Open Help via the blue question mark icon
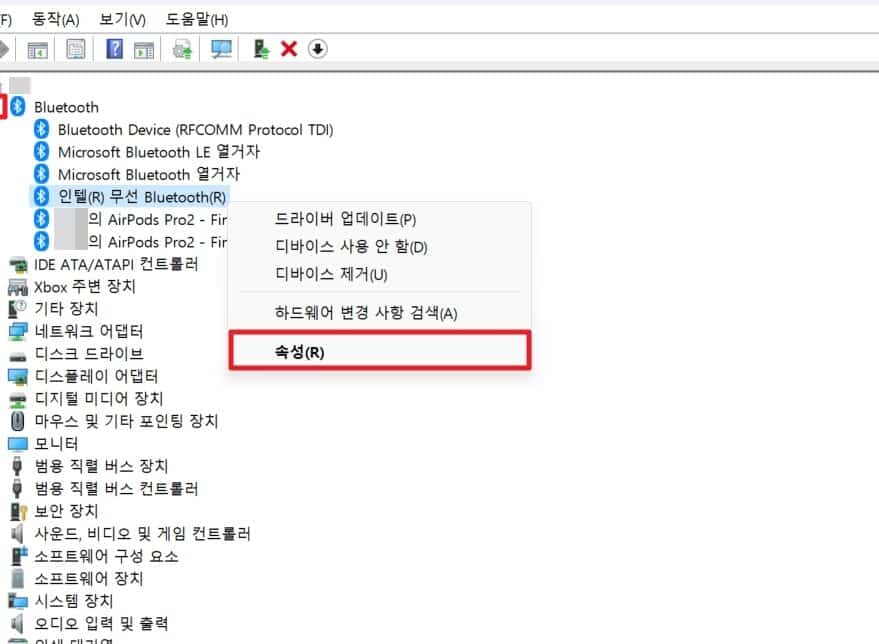The image size is (879, 644). coord(115,49)
